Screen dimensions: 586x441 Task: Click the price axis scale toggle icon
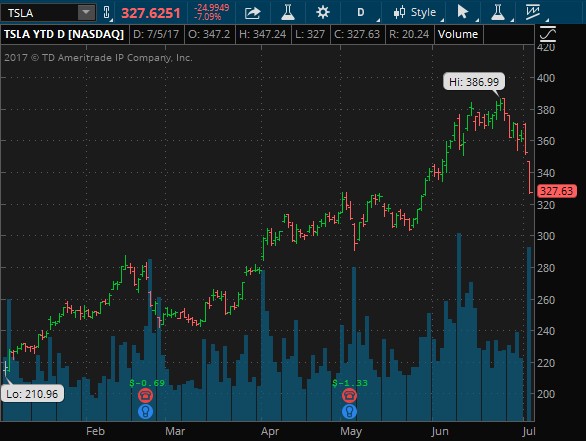(548, 34)
